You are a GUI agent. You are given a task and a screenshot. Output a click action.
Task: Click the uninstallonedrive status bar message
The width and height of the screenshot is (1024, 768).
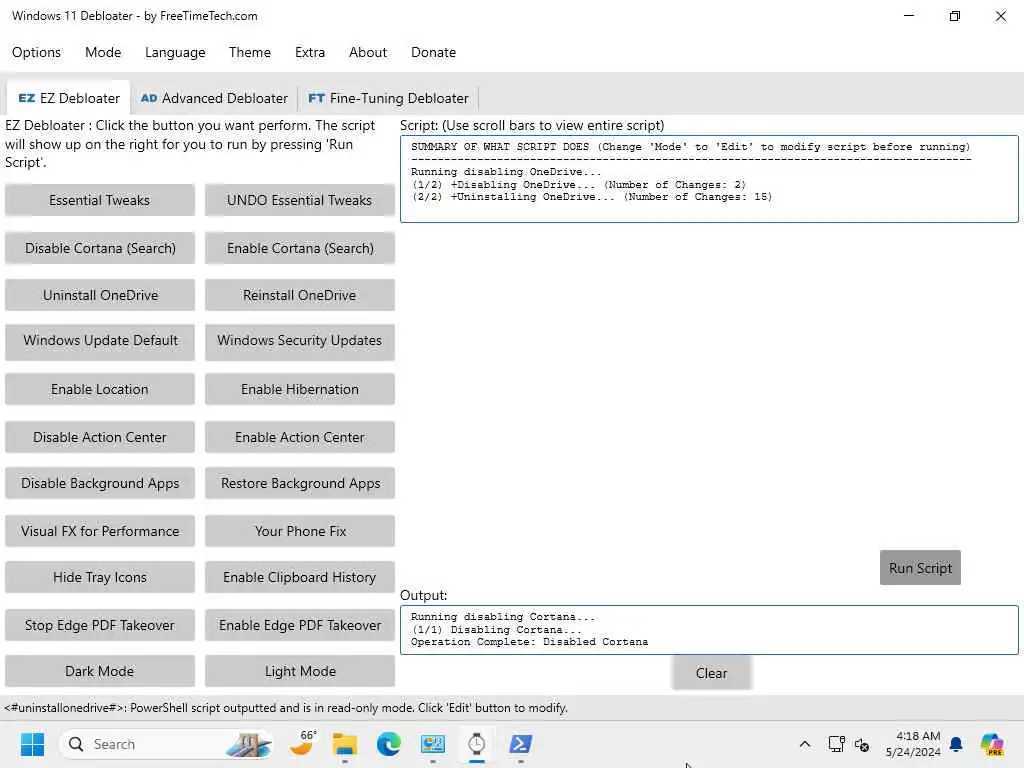click(x=286, y=708)
